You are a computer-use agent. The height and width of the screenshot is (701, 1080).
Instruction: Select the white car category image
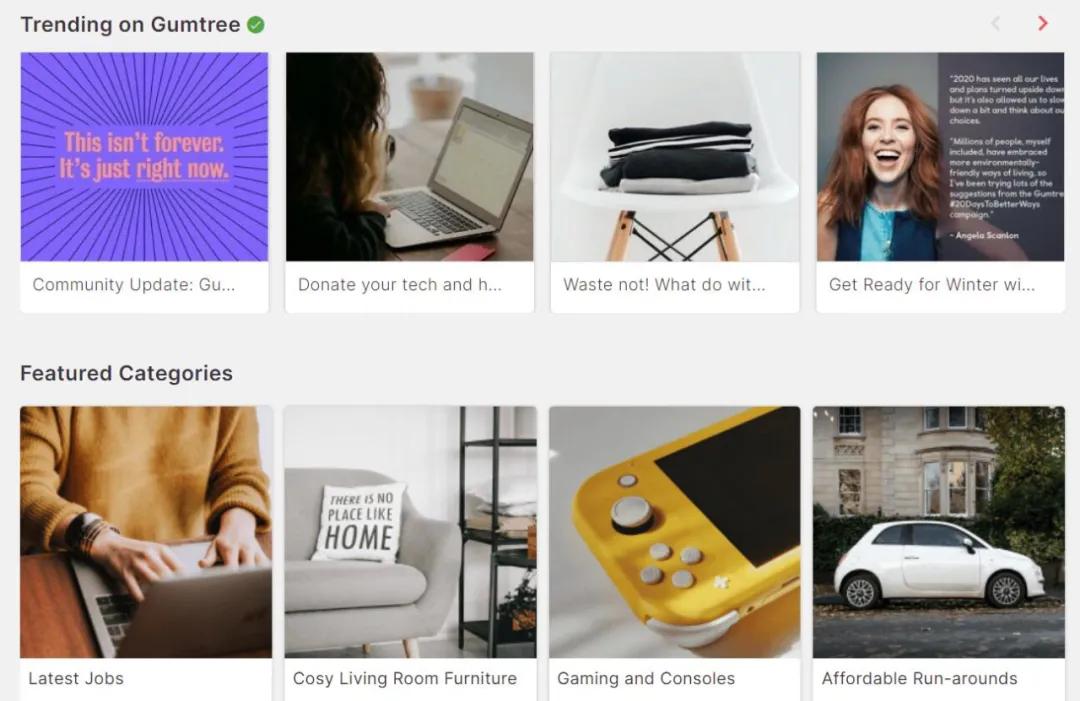tap(939, 532)
